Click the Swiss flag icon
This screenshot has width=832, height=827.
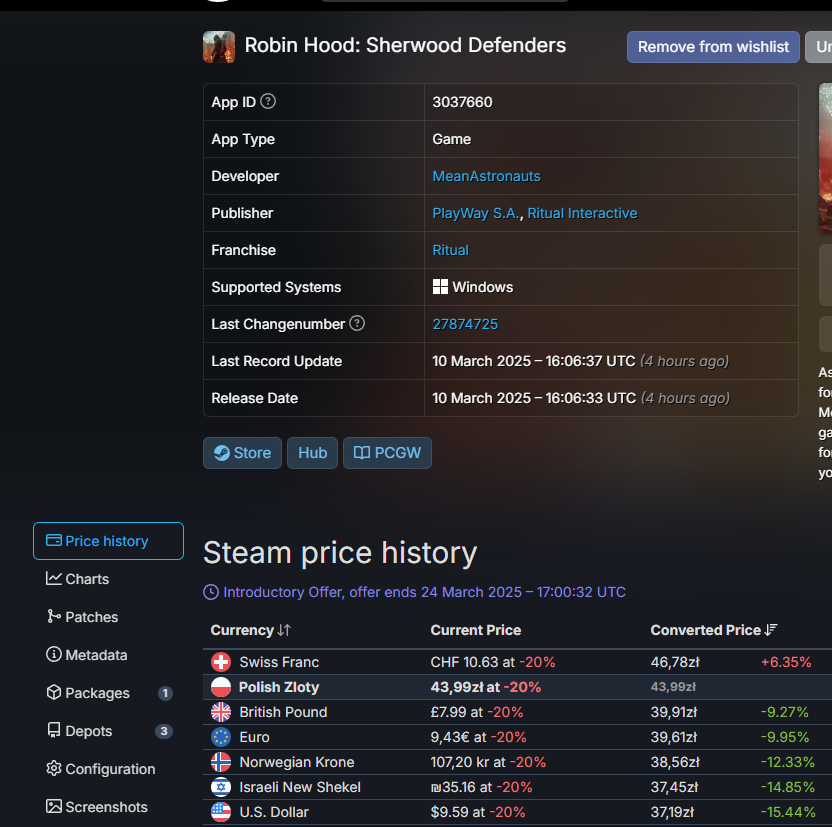point(221,662)
